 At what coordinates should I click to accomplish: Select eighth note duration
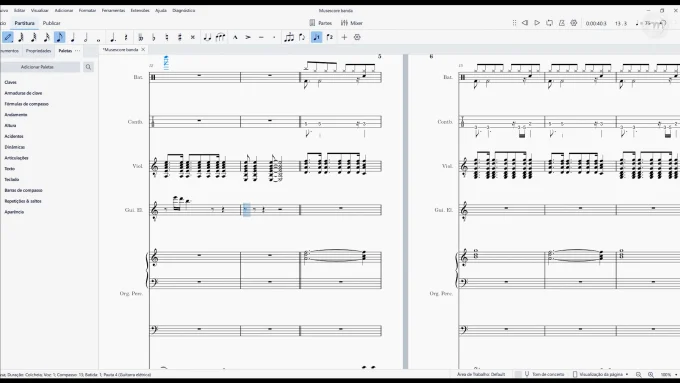coord(60,37)
